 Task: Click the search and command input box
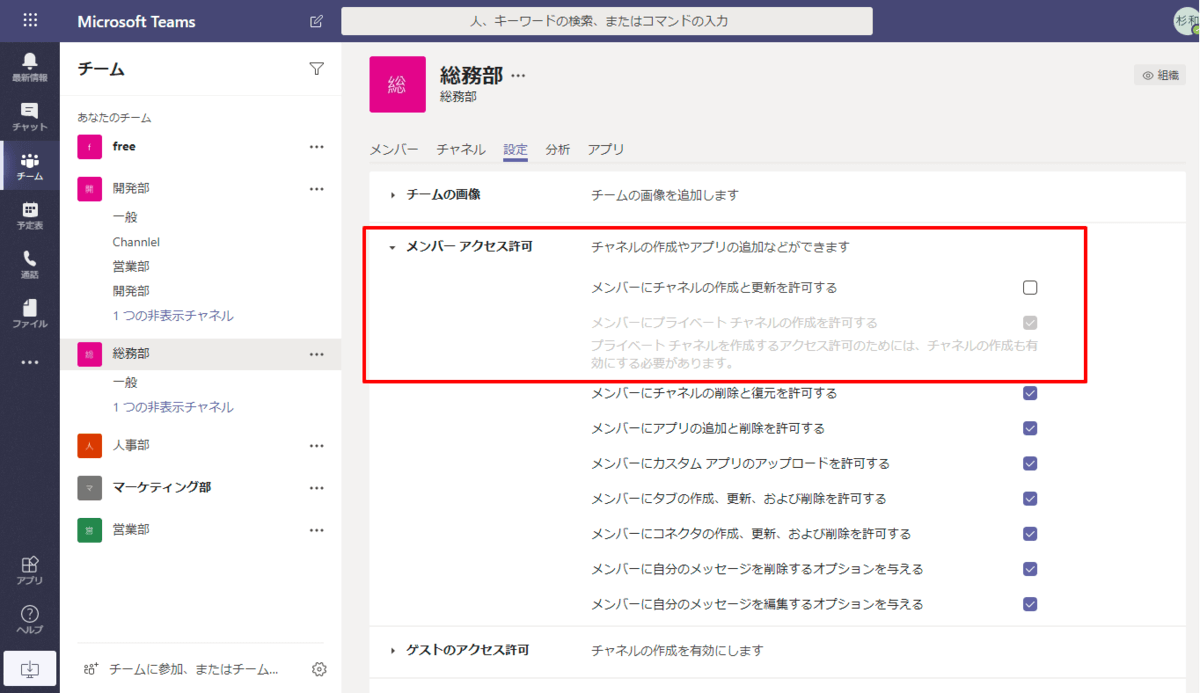pos(606,21)
